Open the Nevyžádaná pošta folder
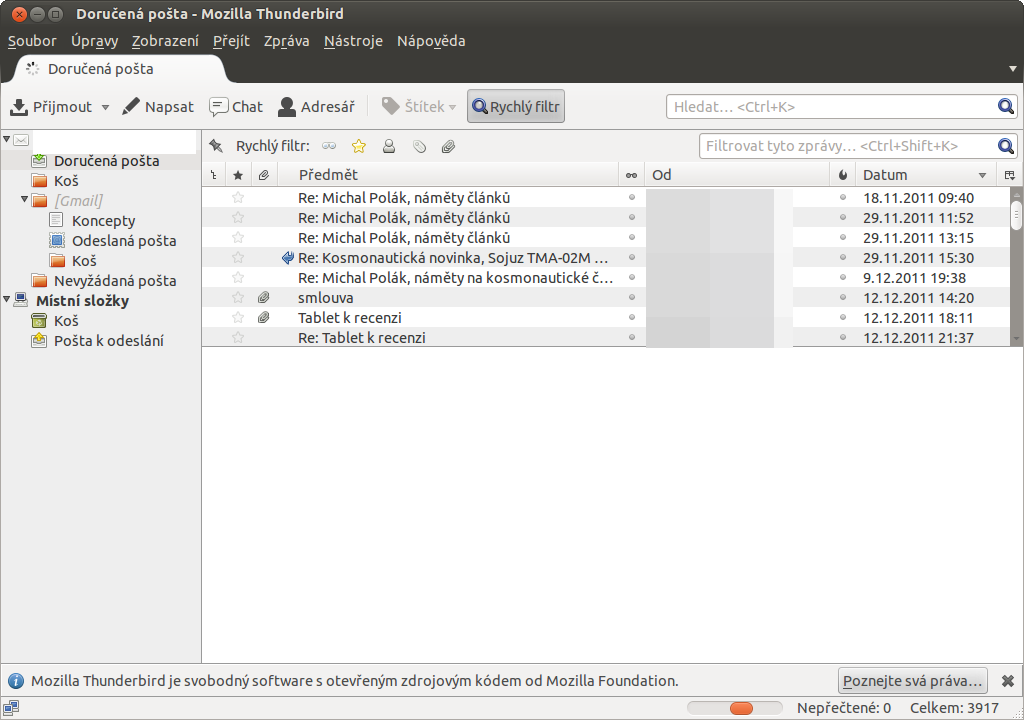The height and width of the screenshot is (720, 1024). (x=115, y=280)
